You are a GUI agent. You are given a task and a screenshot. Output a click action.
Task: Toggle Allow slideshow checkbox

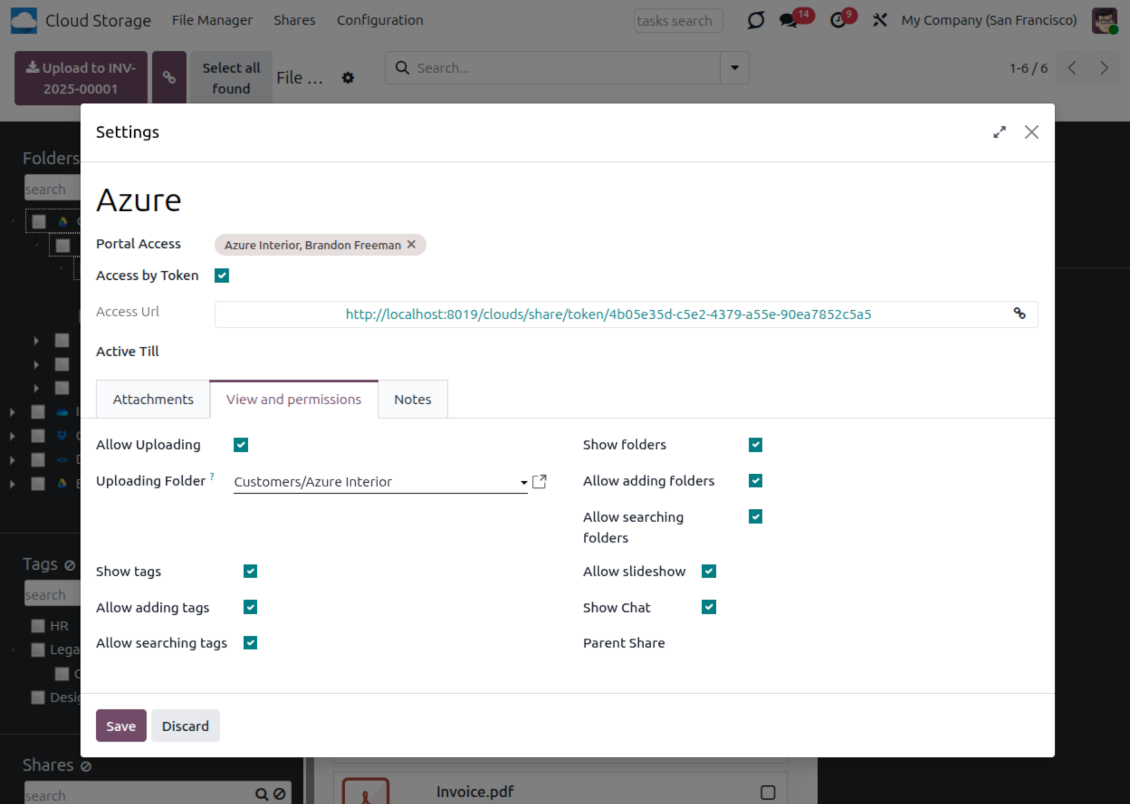coord(709,572)
